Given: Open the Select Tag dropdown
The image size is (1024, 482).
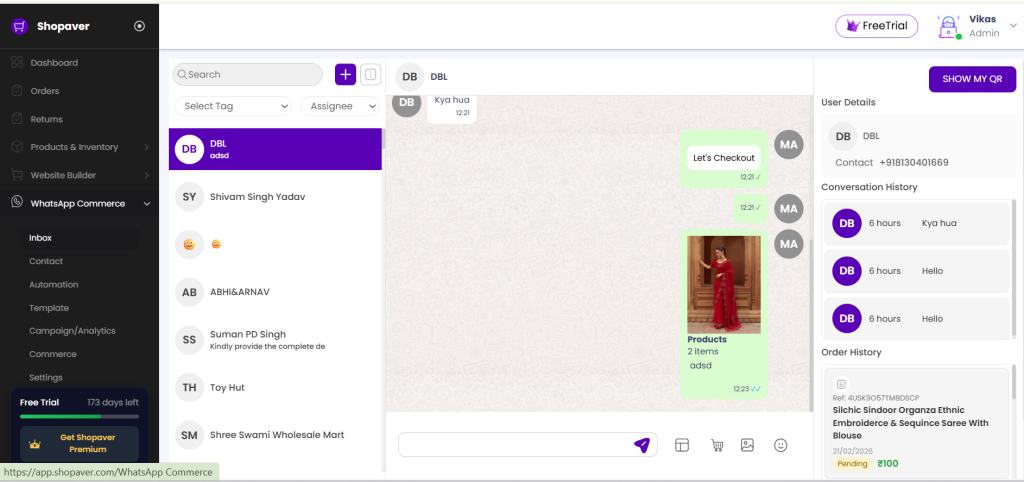Looking at the screenshot, I should click(233, 106).
